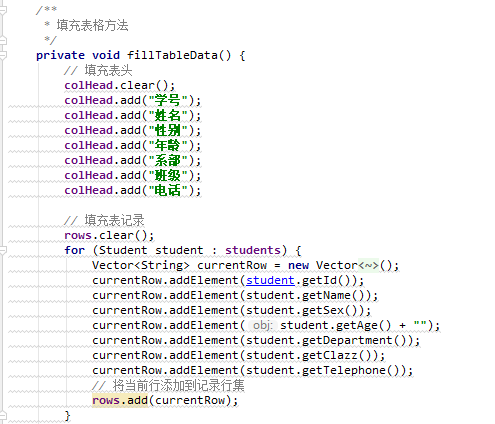Expand the folded <~> diamond in new Vector
Image resolution: width=495 pixels, height=424 pixels.
368,265
